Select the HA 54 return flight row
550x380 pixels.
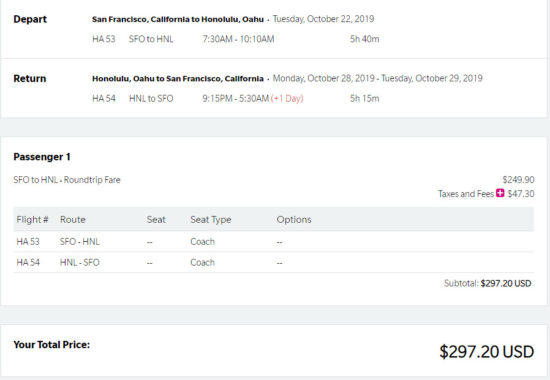(x=235, y=98)
